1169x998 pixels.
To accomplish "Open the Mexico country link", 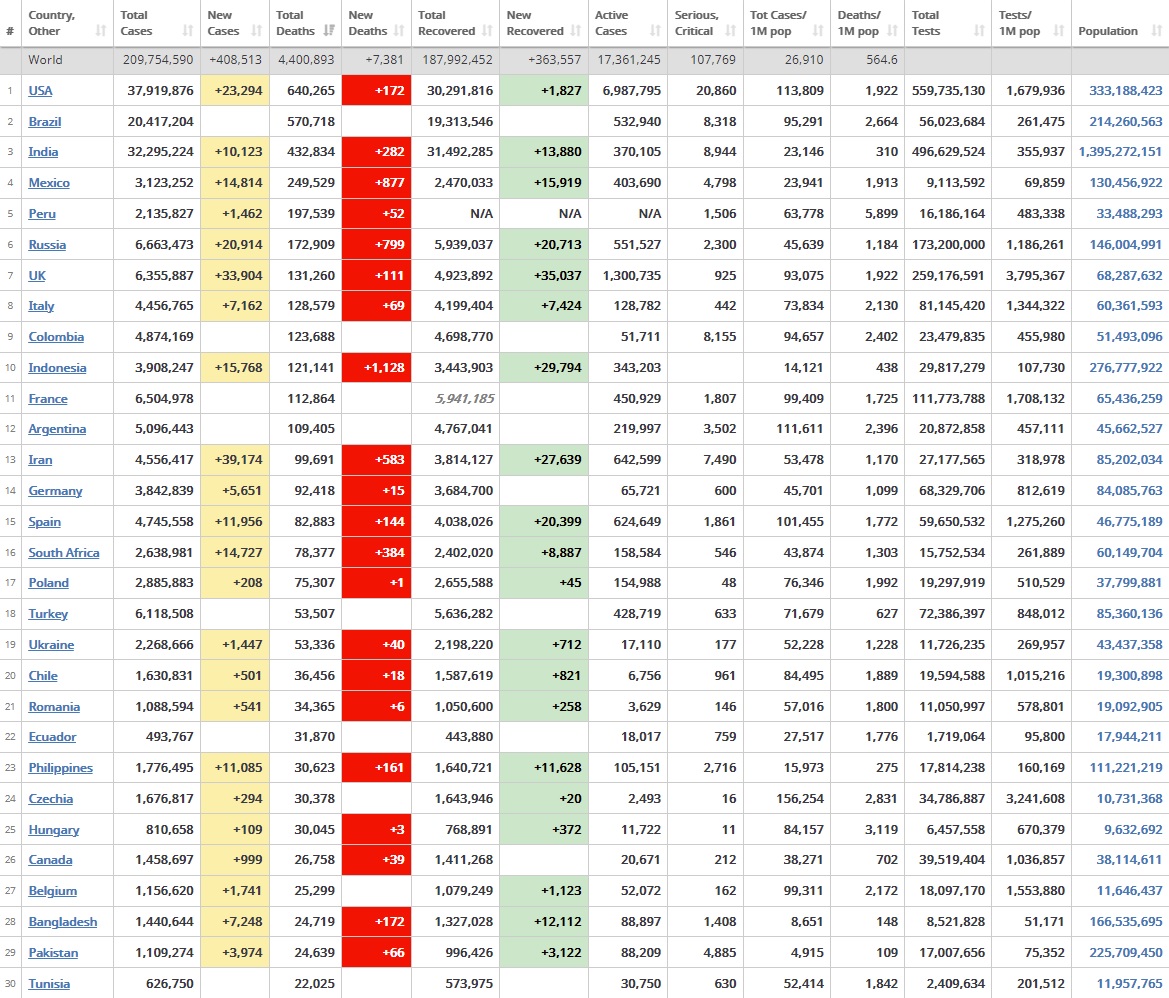I will [49, 183].
